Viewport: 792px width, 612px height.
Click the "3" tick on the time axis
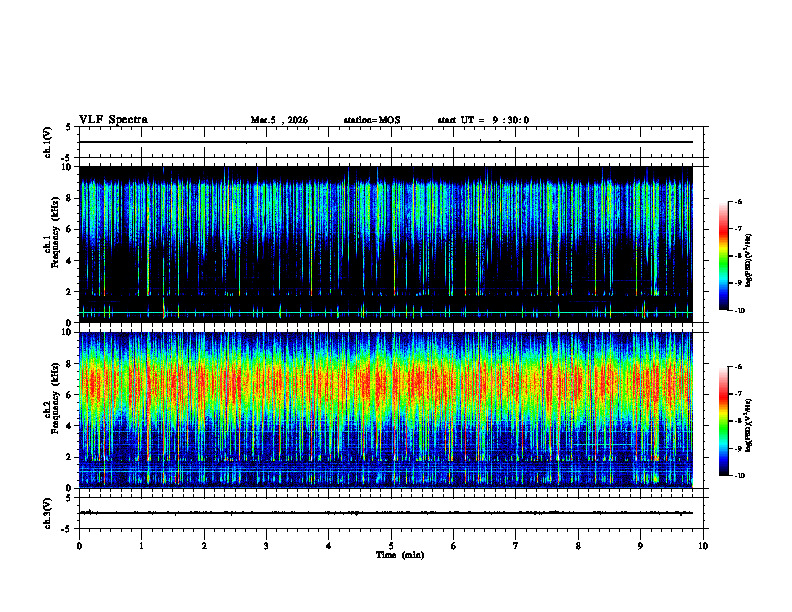click(266, 546)
